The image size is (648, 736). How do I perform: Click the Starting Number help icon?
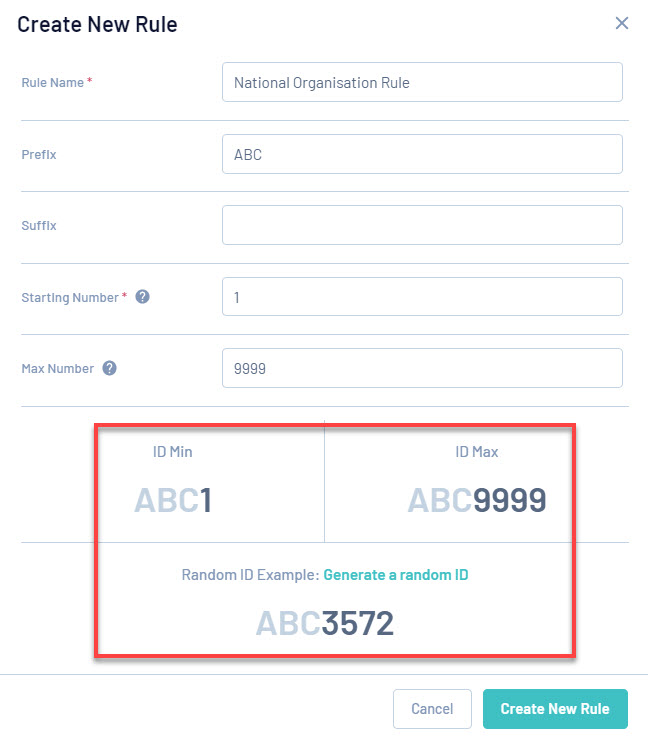[143, 297]
